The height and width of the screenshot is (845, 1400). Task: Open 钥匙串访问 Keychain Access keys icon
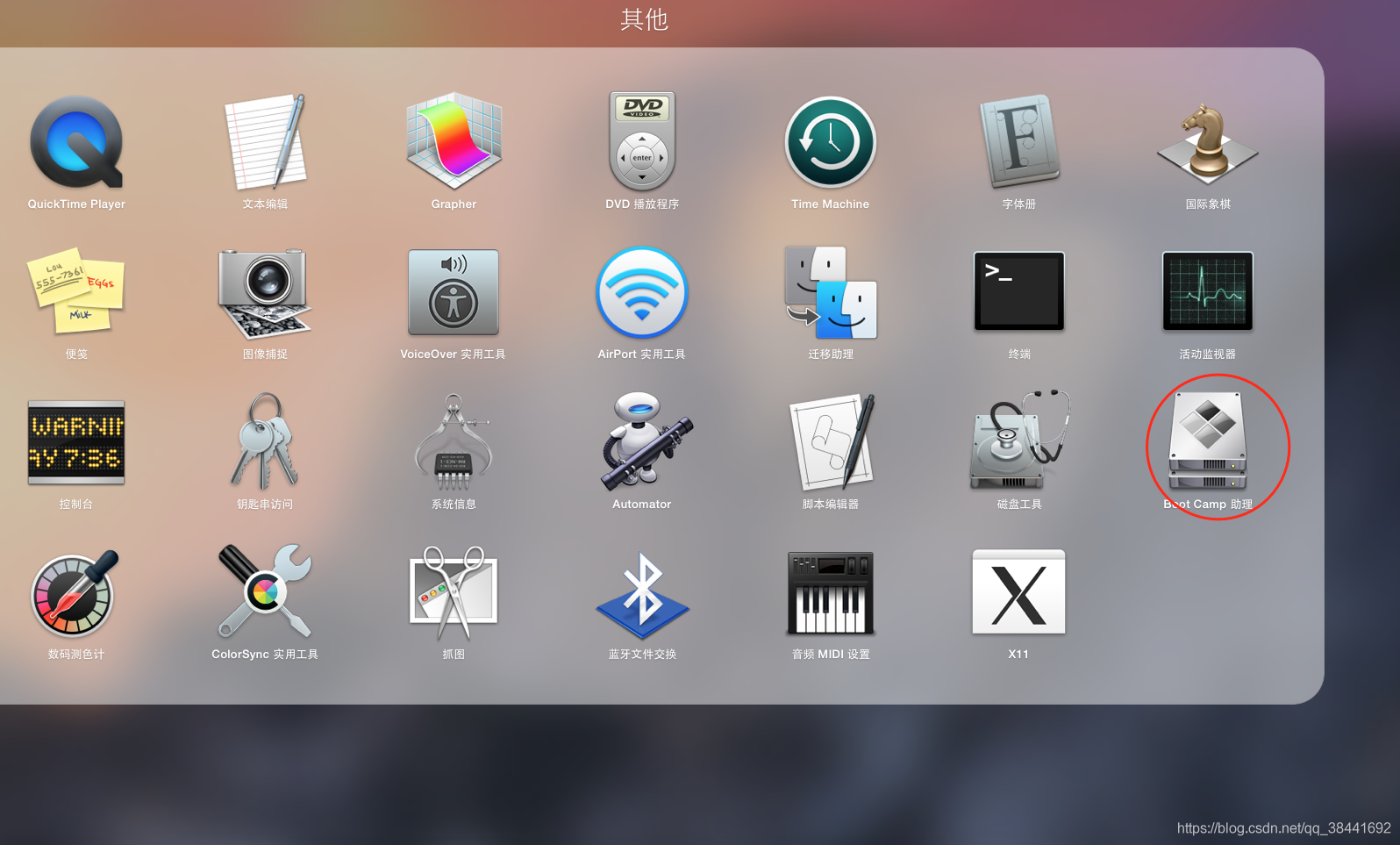coord(265,440)
